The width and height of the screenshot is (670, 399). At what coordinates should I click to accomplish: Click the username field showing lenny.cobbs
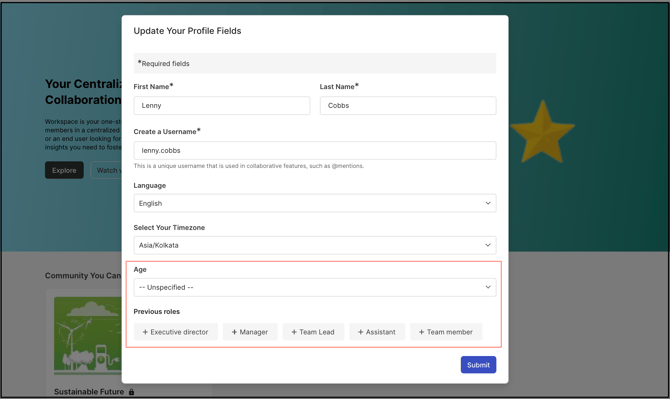click(x=315, y=150)
